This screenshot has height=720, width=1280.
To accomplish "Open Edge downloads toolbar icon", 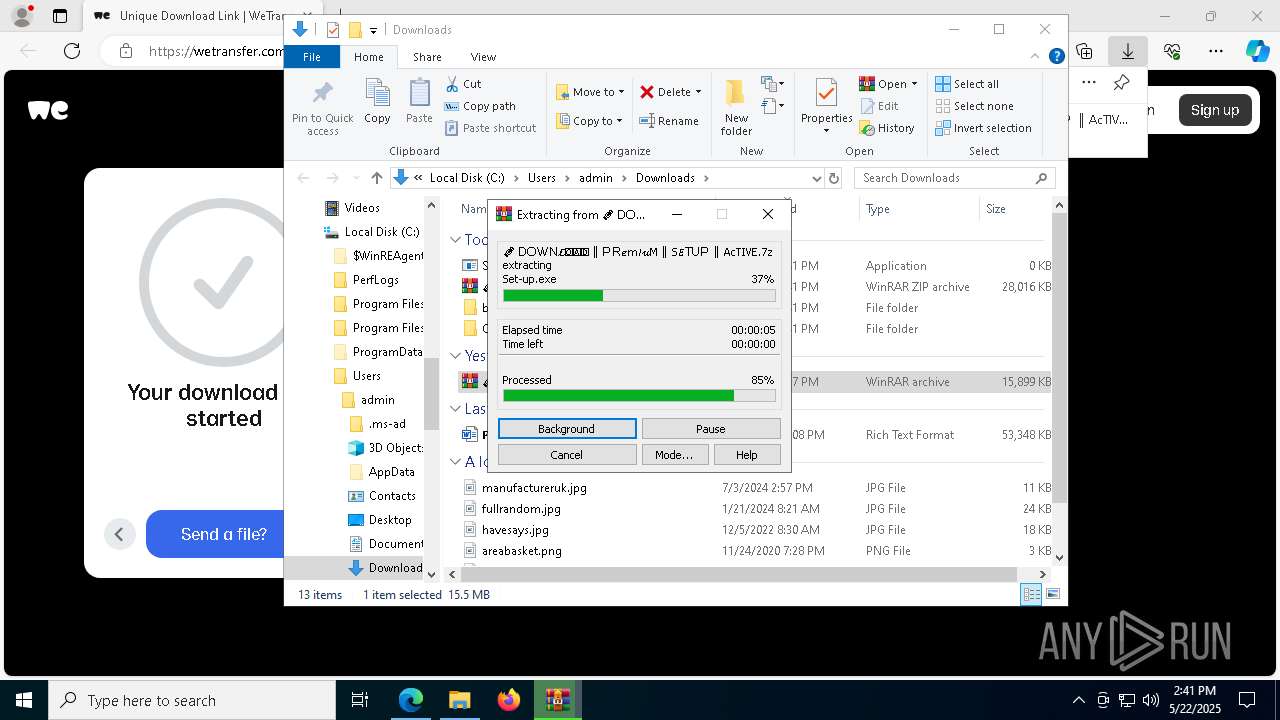I will pyautogui.click(x=1127, y=51).
